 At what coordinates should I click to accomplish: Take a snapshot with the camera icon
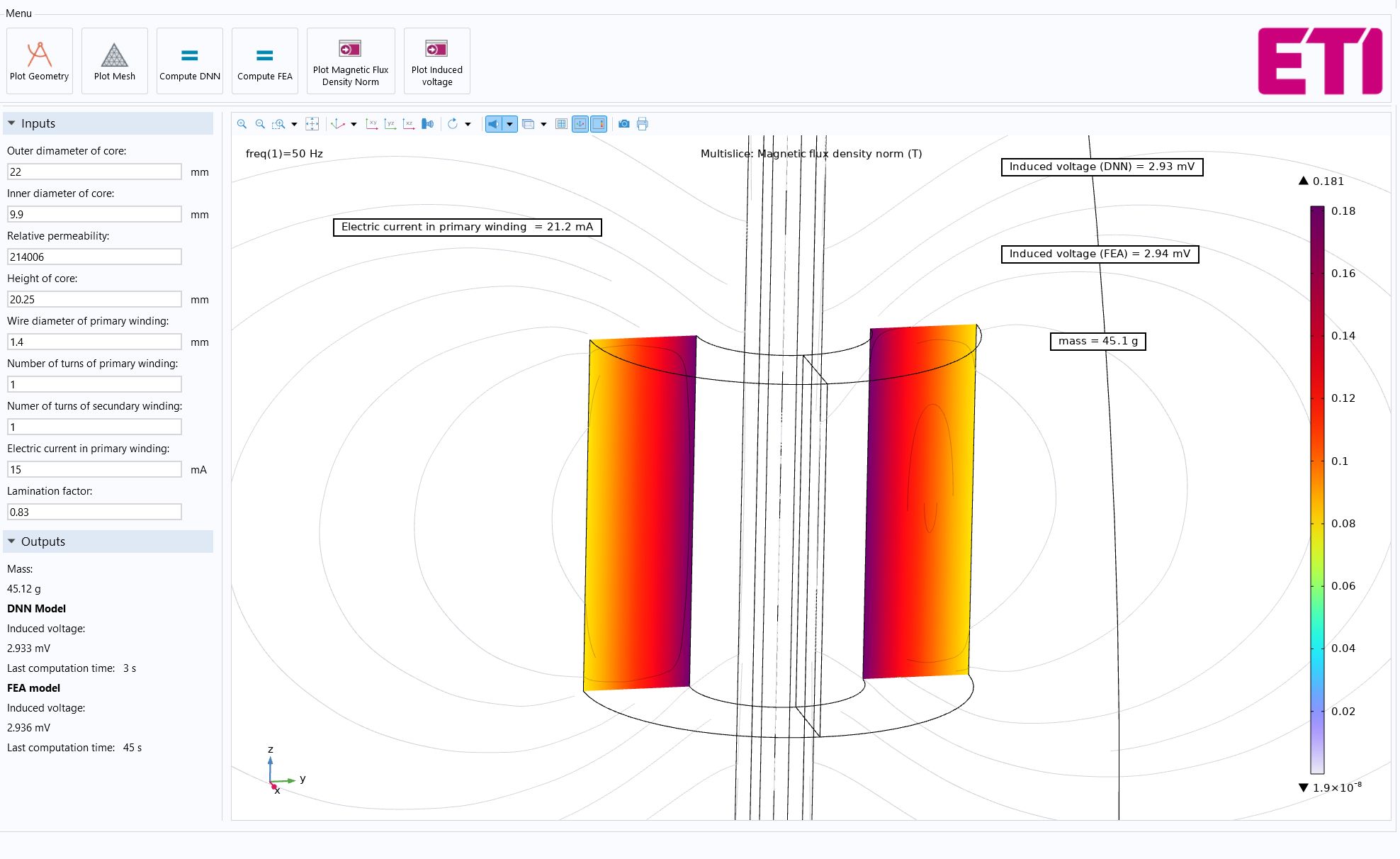coord(623,124)
